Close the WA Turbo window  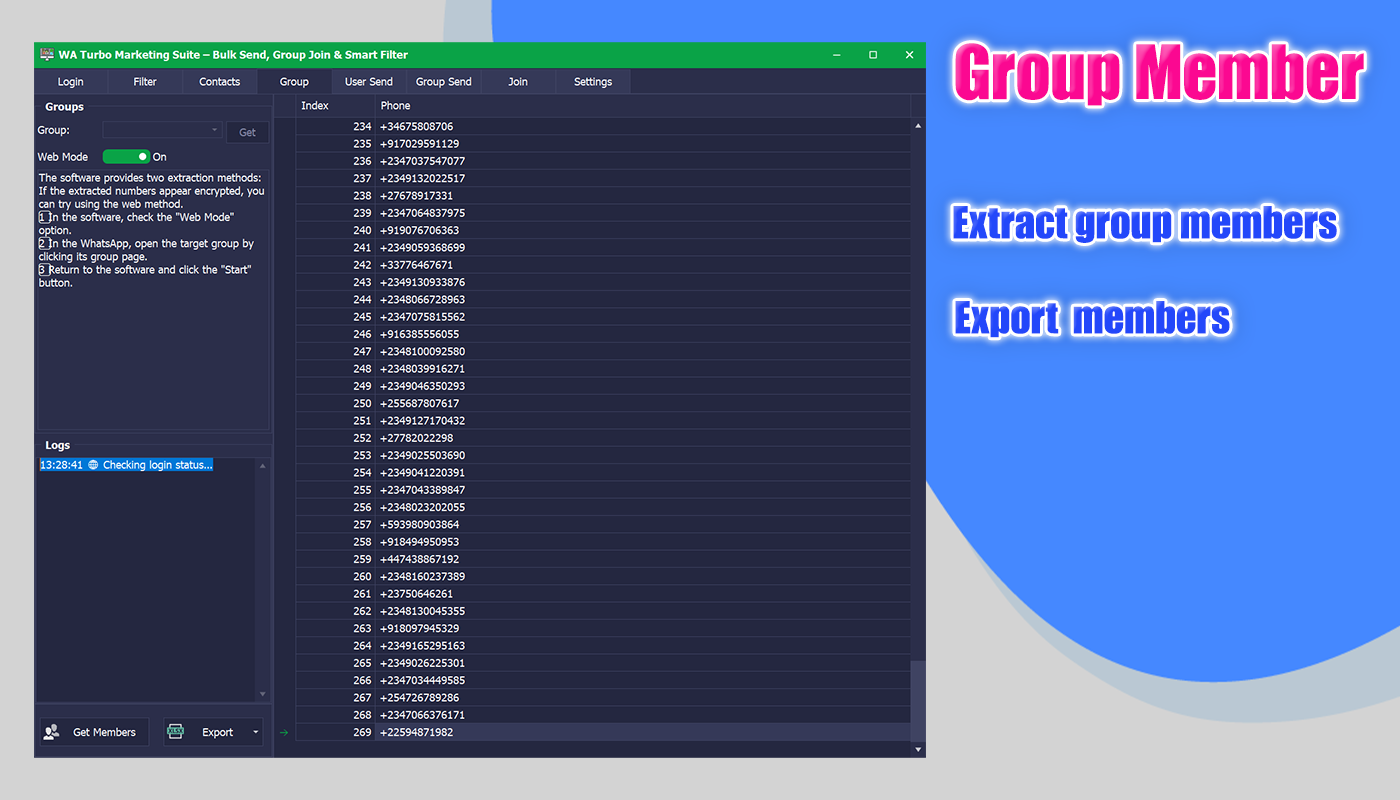[909, 55]
